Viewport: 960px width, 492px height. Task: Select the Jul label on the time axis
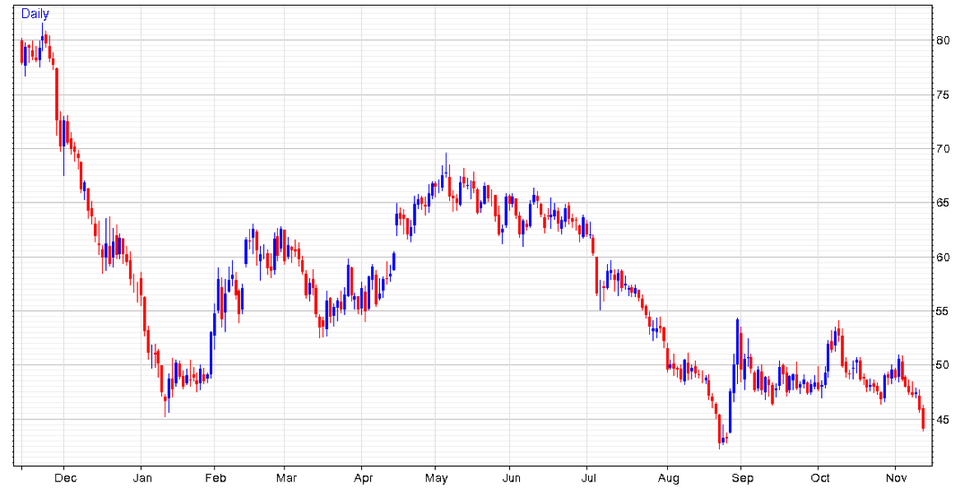[x=588, y=478]
